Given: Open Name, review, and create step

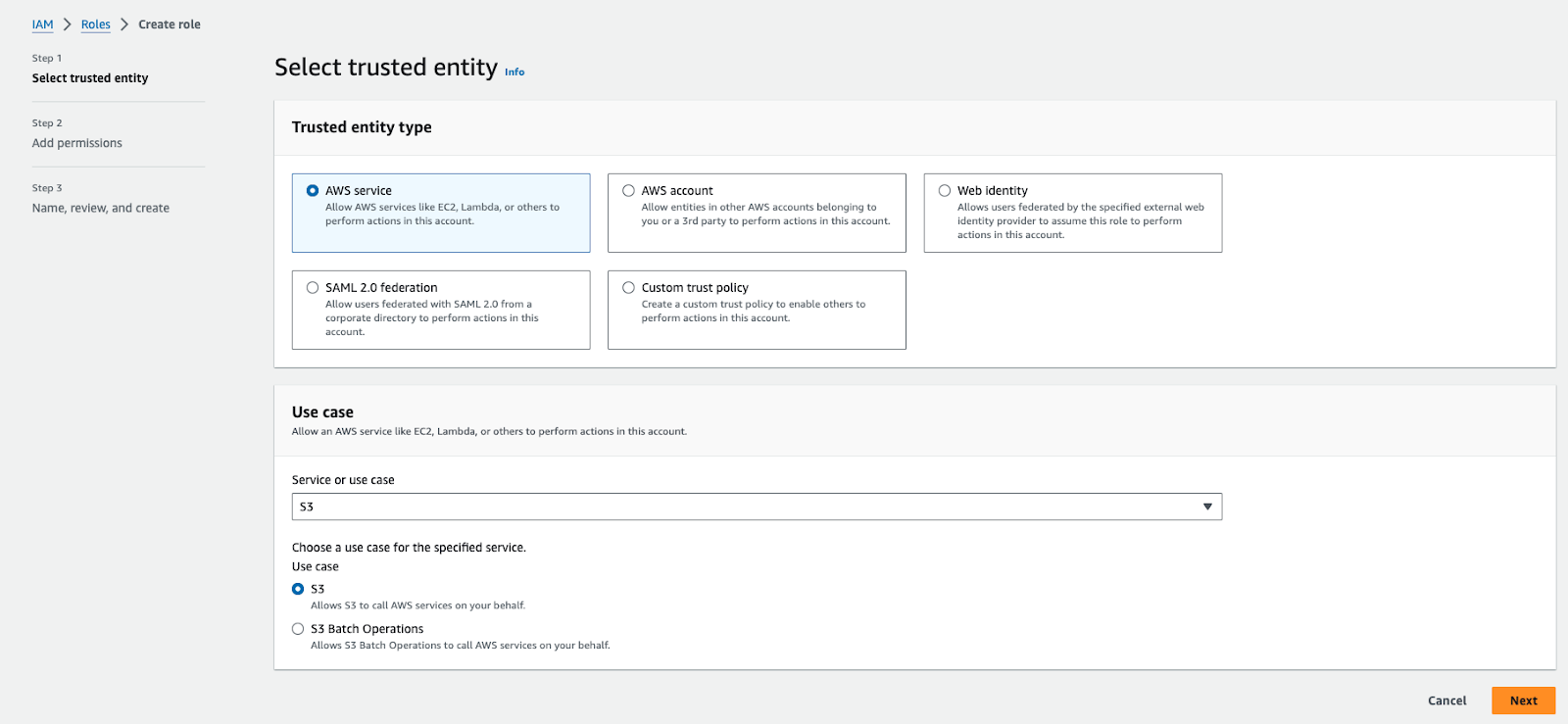Looking at the screenshot, I should point(101,208).
